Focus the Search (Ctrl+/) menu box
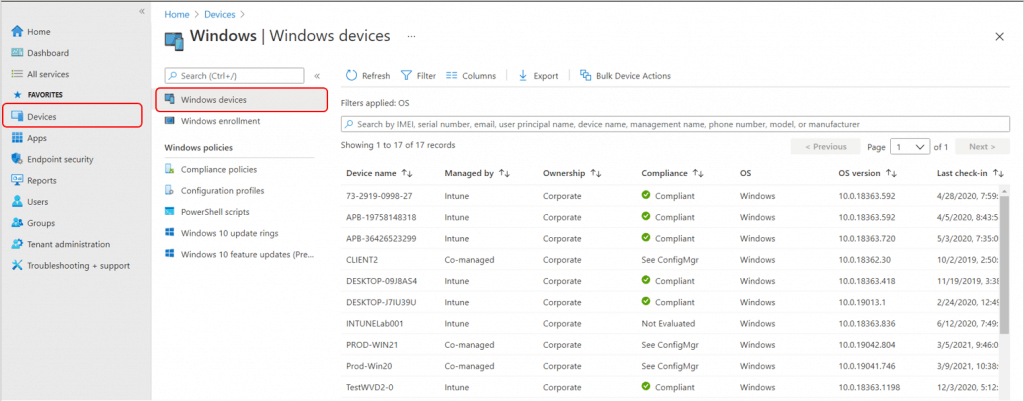Viewport: 1024px width, 401px height. pos(234,76)
